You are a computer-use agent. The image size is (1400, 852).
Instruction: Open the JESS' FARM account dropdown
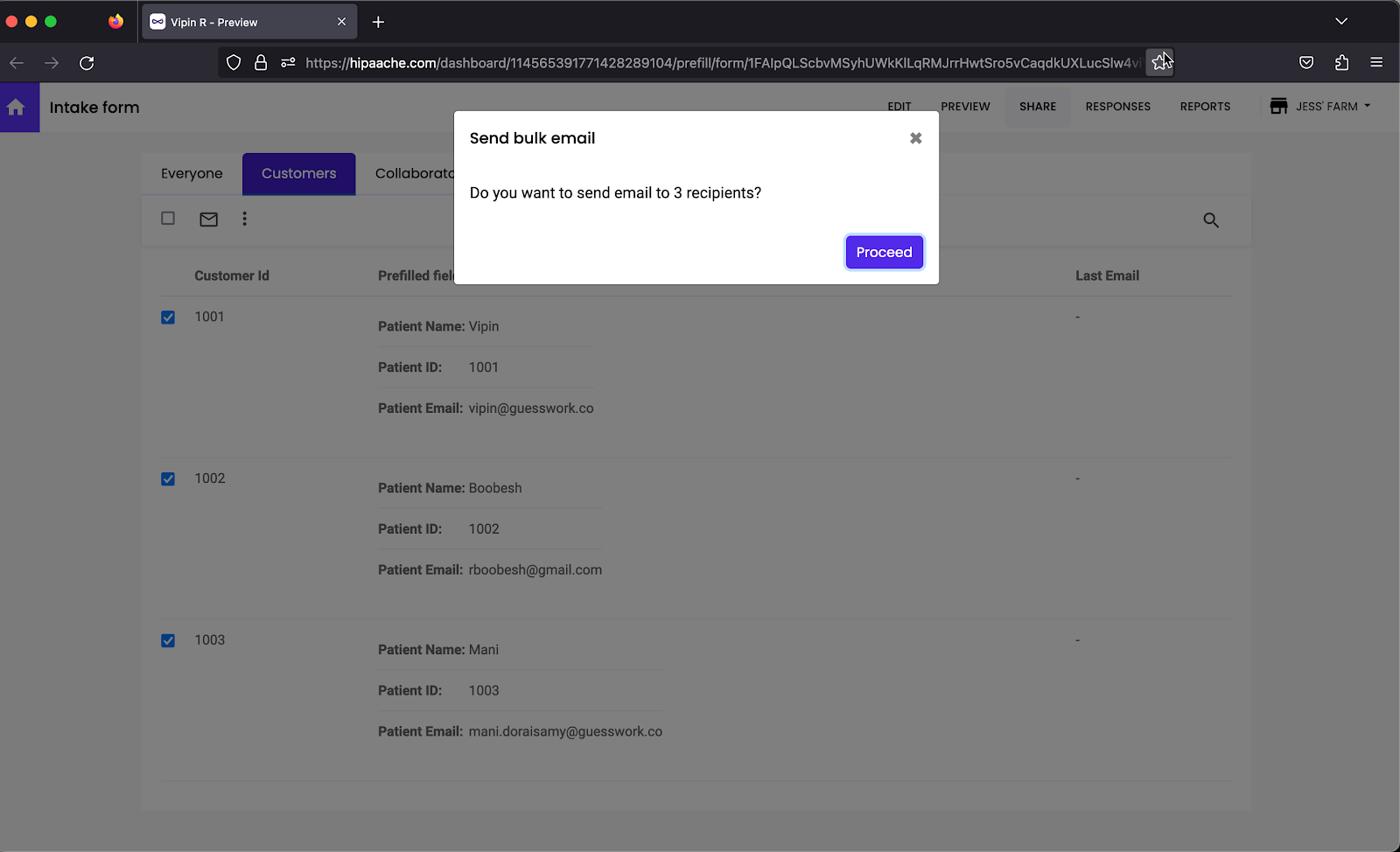1319,106
